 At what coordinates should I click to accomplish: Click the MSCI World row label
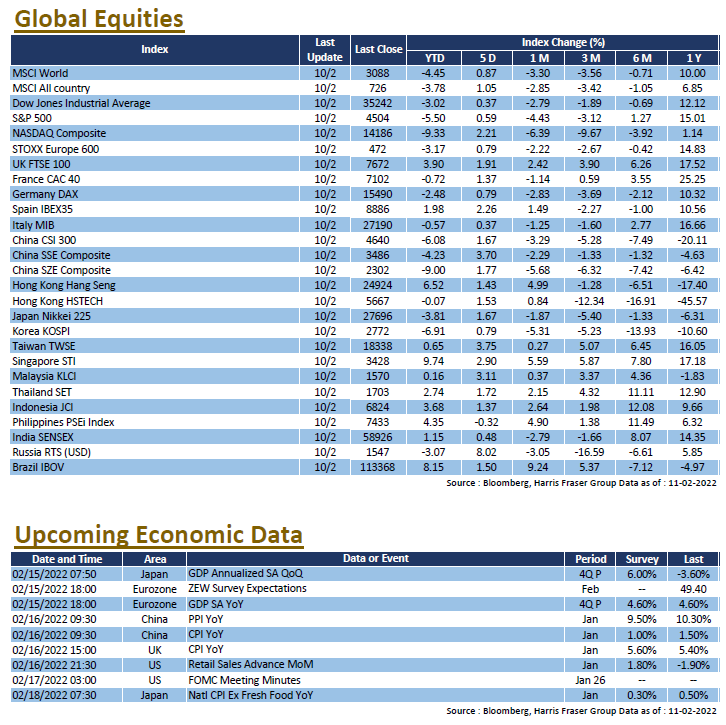tap(40, 73)
